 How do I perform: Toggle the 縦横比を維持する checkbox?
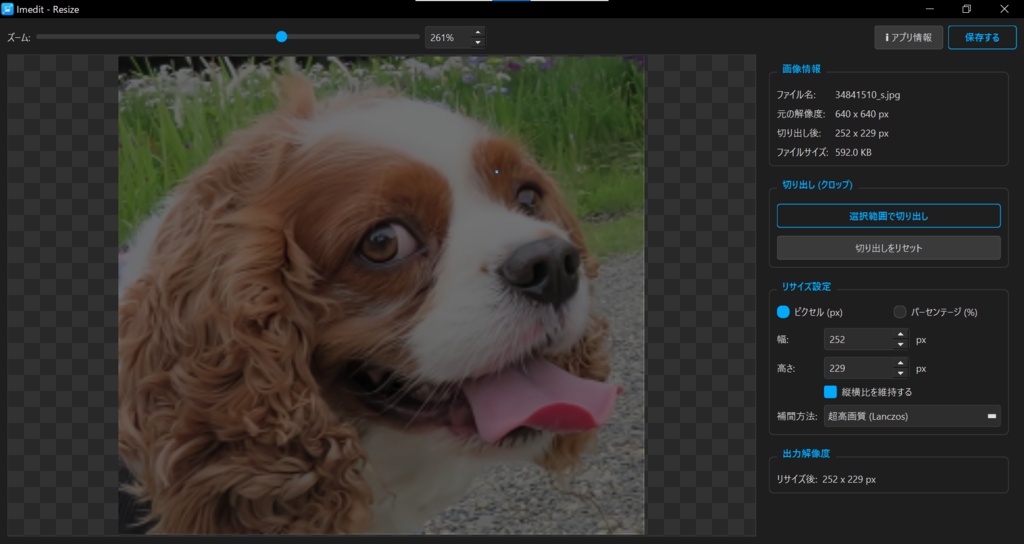(x=830, y=392)
